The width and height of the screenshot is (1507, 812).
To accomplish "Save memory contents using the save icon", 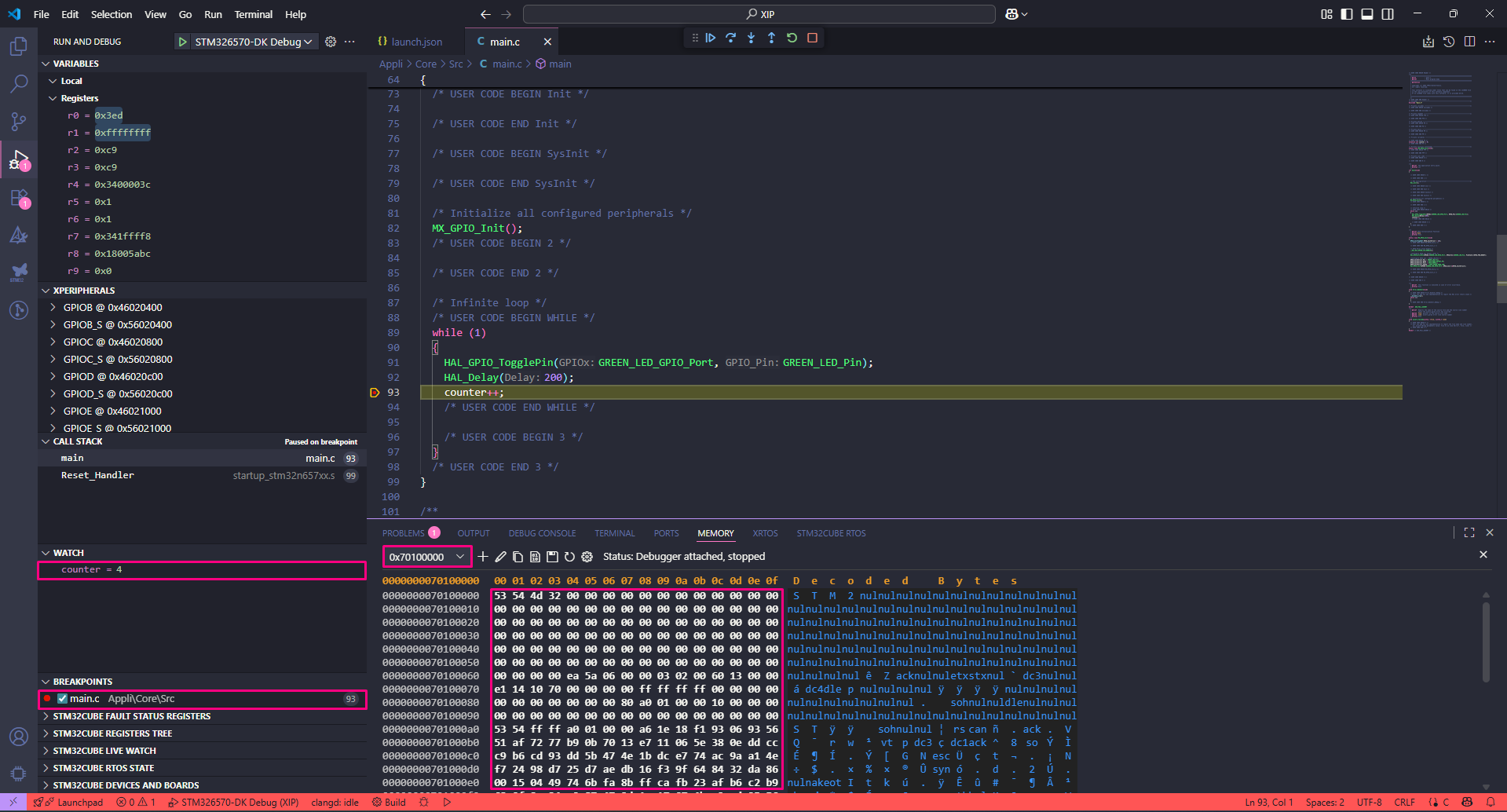I will [552, 557].
